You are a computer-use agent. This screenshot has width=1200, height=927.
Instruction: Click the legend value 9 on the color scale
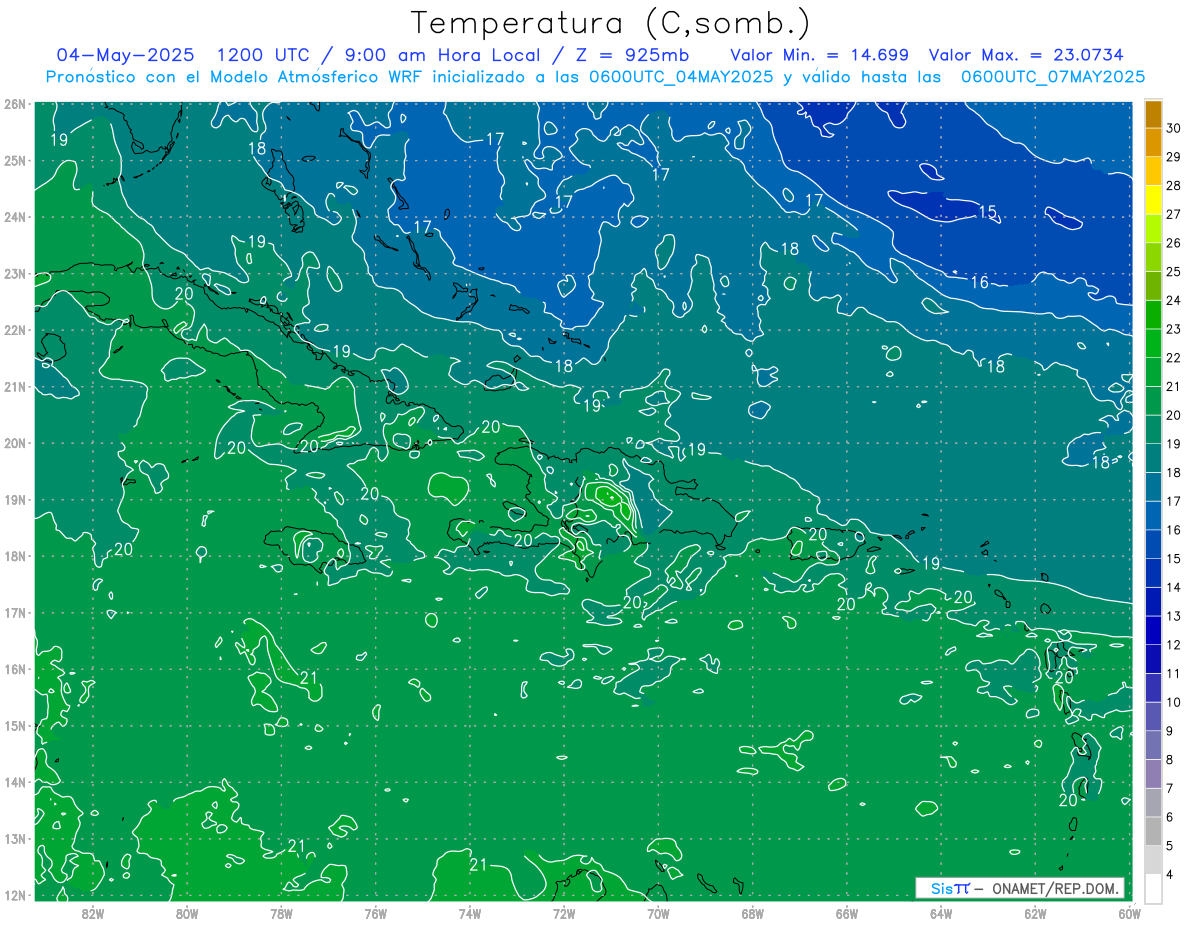click(1172, 731)
